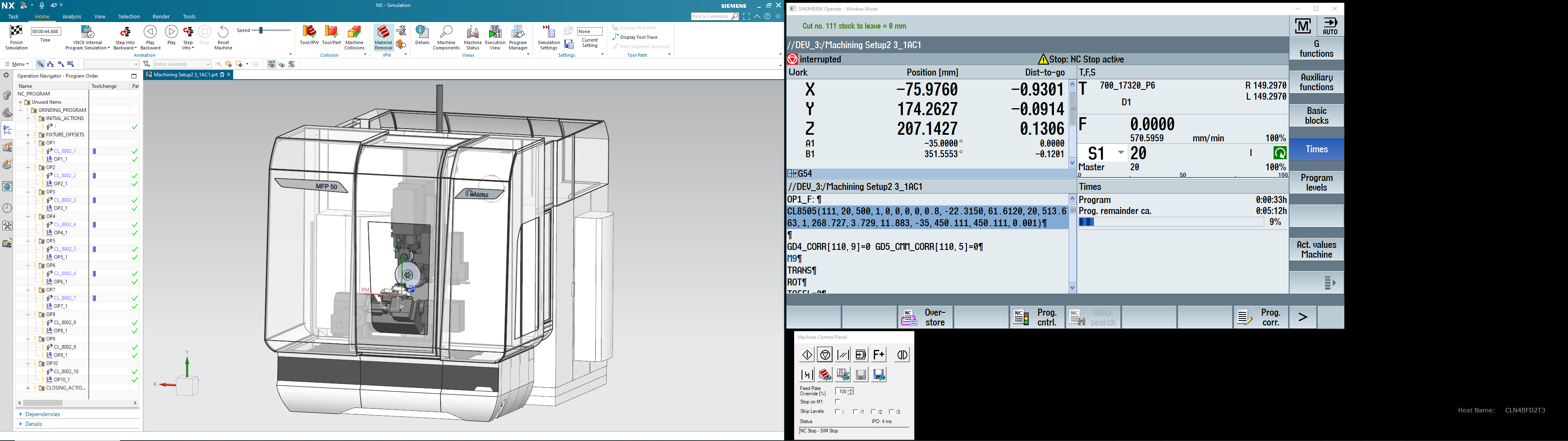1568x441 pixels.
Task: Open the Selection ribbon tab
Action: tap(129, 16)
